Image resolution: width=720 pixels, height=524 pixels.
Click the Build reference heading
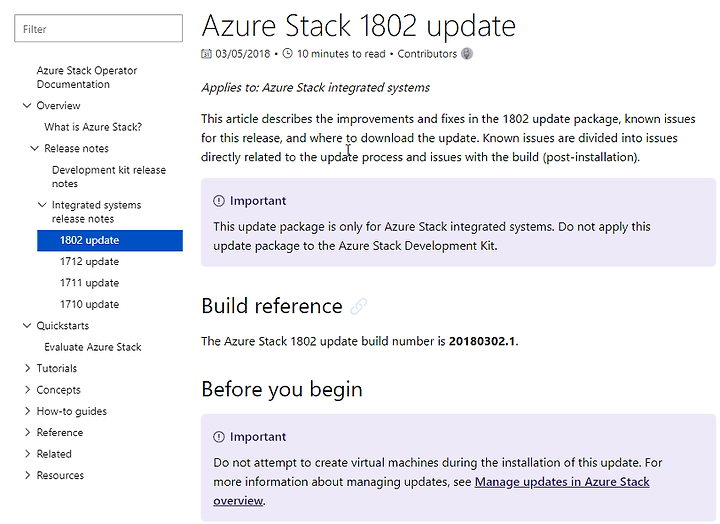coord(272,306)
